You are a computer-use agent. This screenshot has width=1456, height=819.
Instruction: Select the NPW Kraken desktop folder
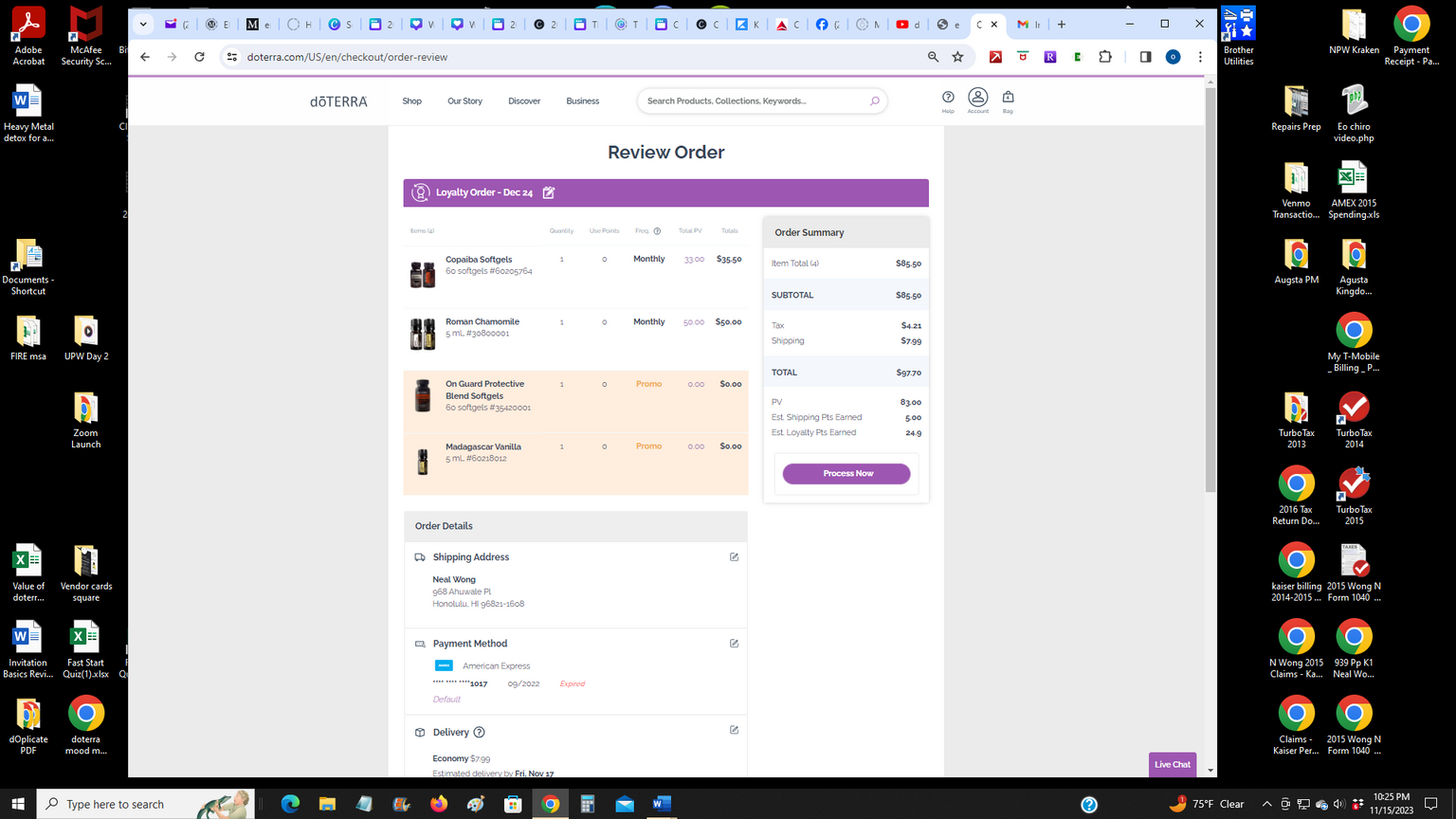pos(1354,32)
